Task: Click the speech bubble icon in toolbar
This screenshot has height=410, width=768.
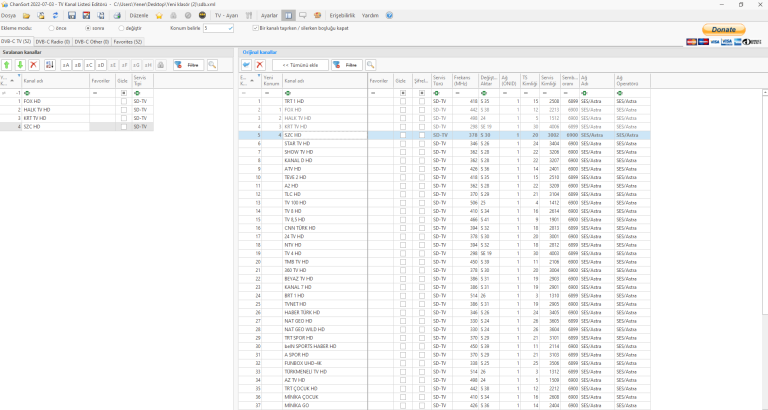Action: click(x=303, y=16)
